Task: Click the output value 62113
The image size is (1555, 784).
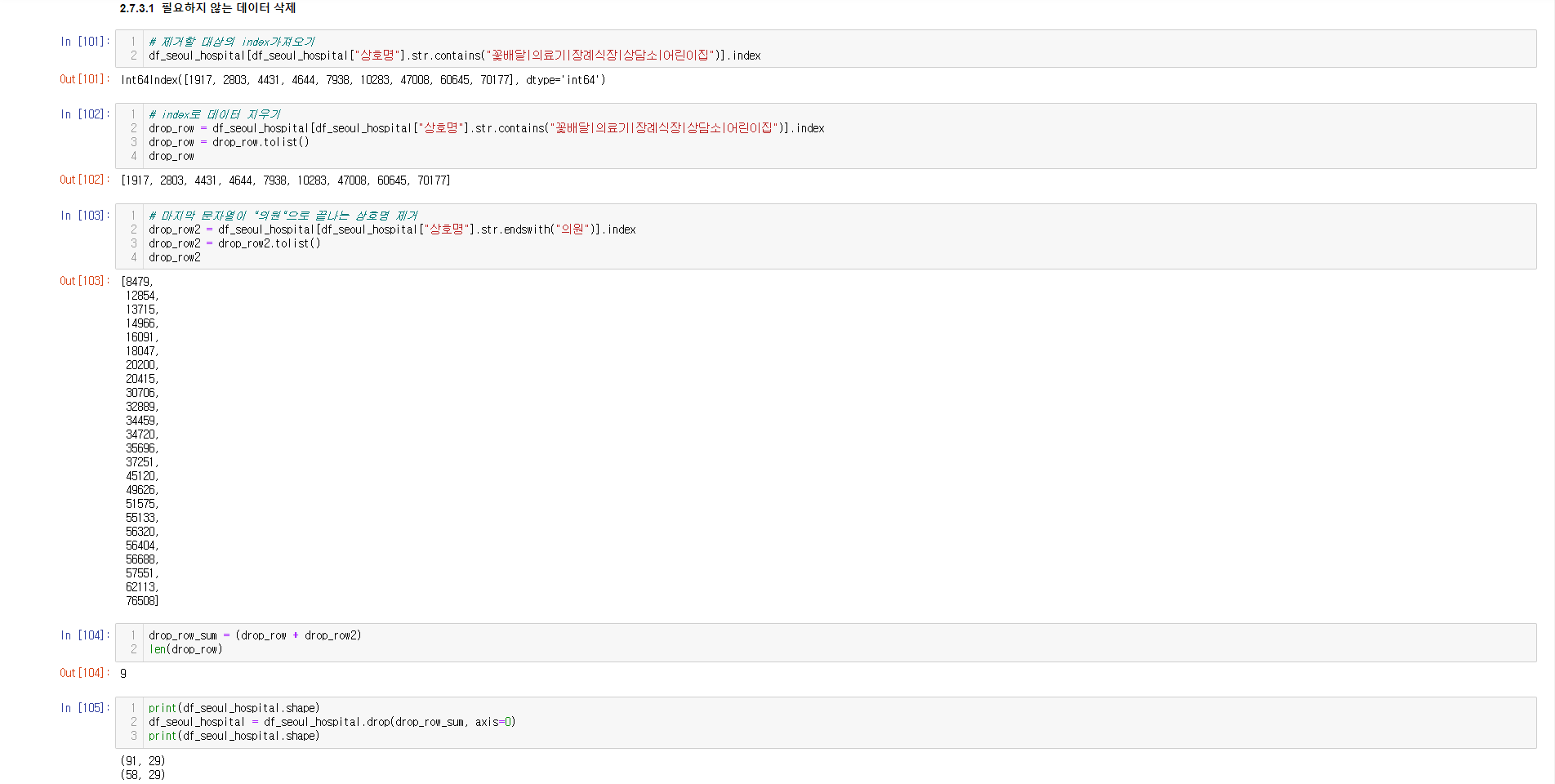Action: 142,587
